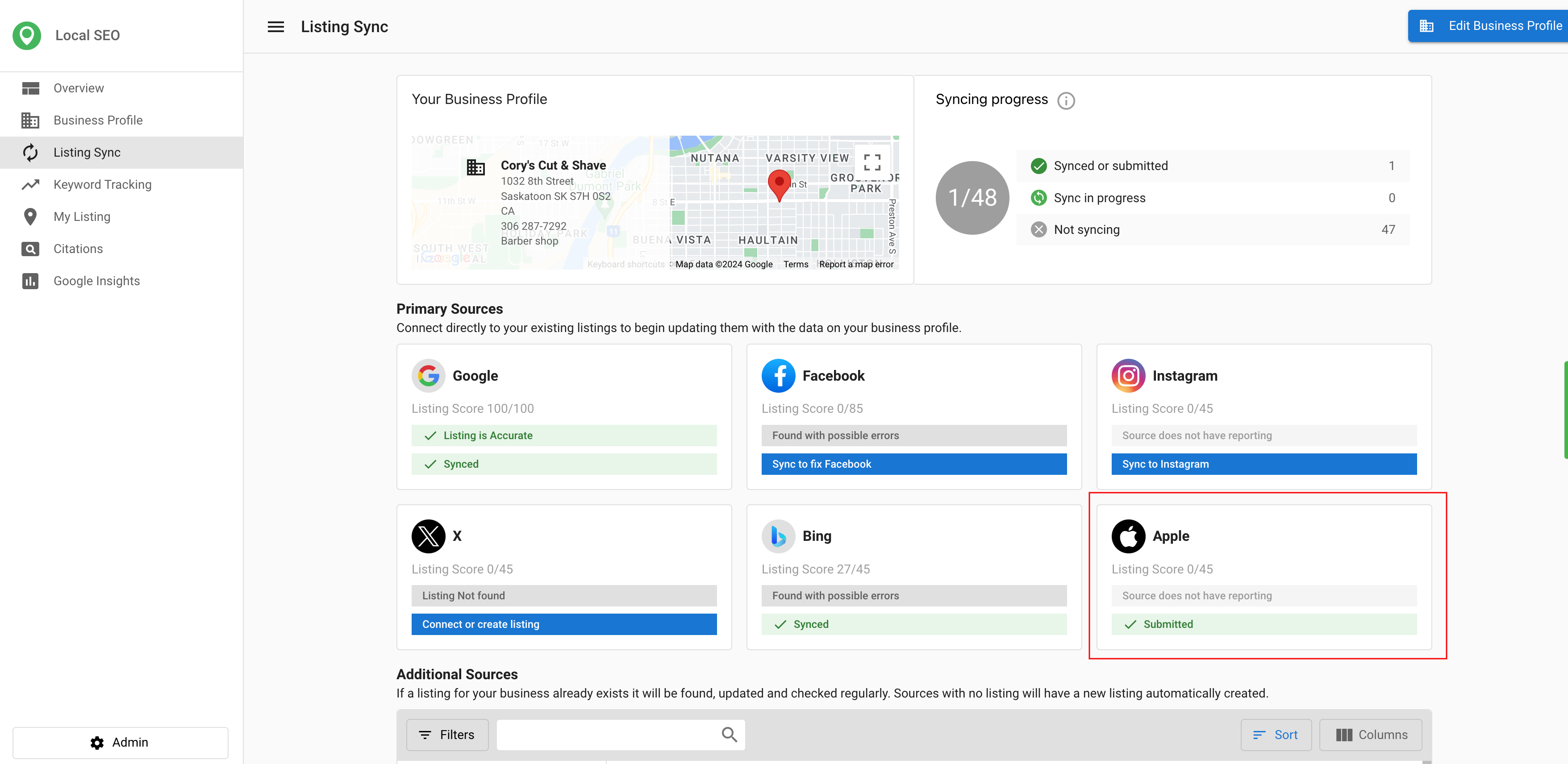Open Google Insights in the sidebar
1568x764 pixels.
click(122, 281)
